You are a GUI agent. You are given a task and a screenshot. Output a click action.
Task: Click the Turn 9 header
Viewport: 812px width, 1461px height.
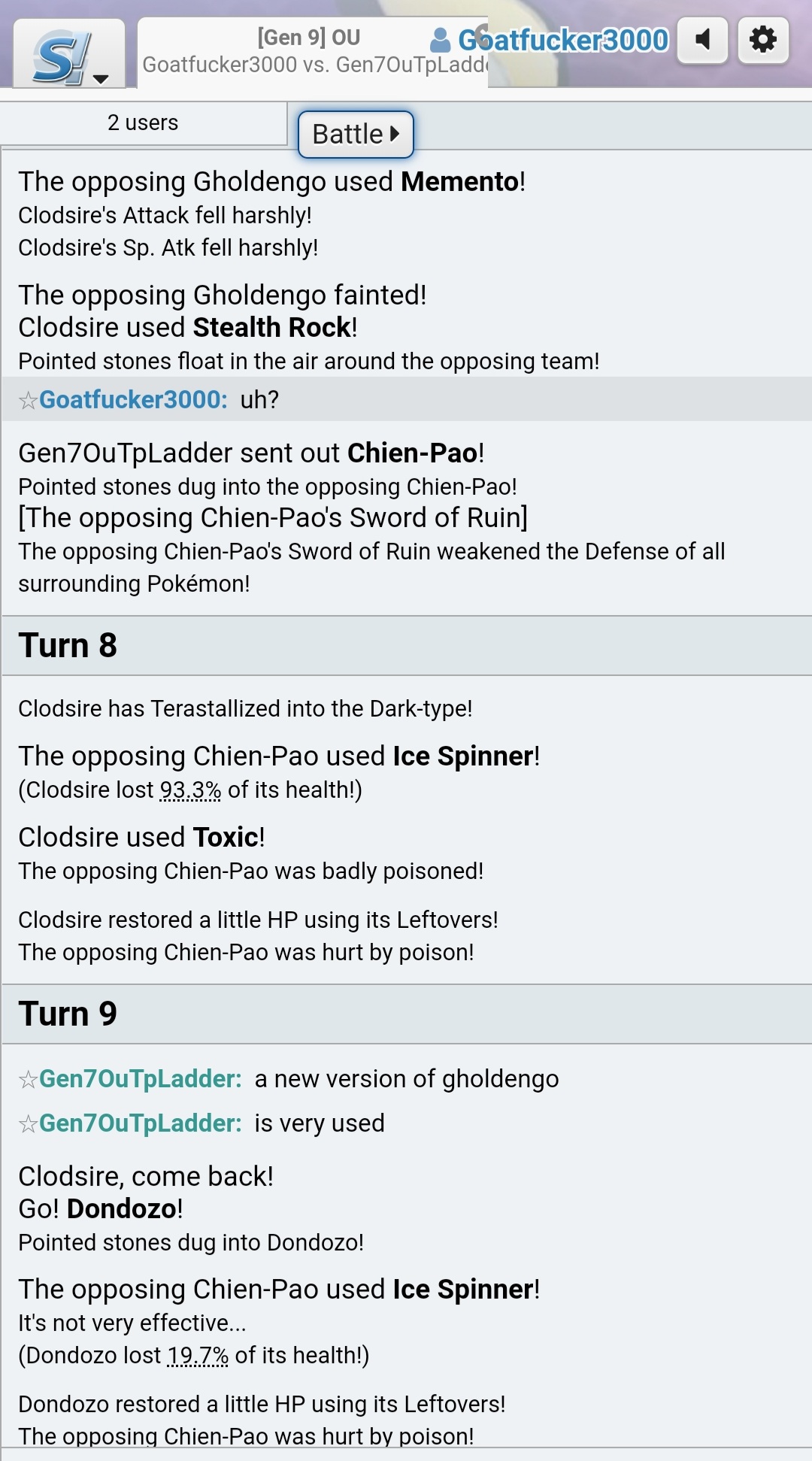coord(68,1014)
